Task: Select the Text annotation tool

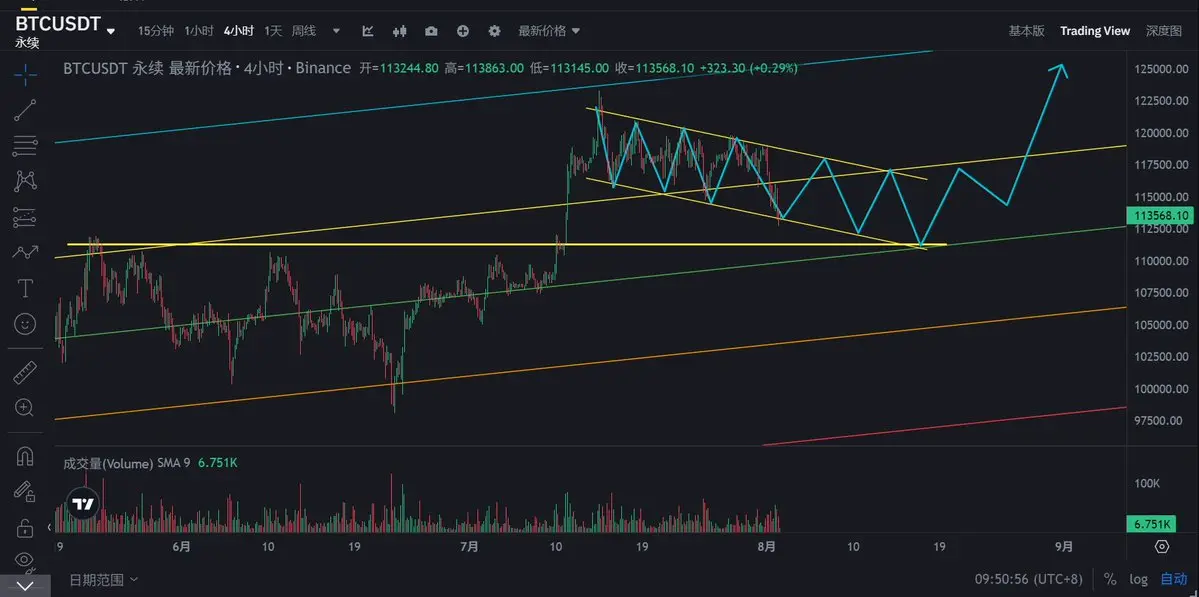Action: (25, 288)
